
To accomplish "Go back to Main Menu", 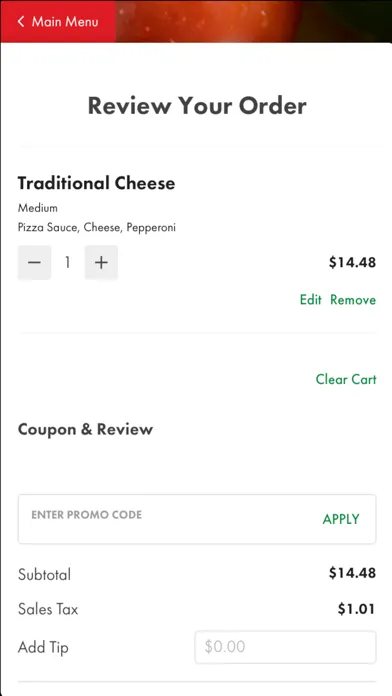I will (58, 21).
